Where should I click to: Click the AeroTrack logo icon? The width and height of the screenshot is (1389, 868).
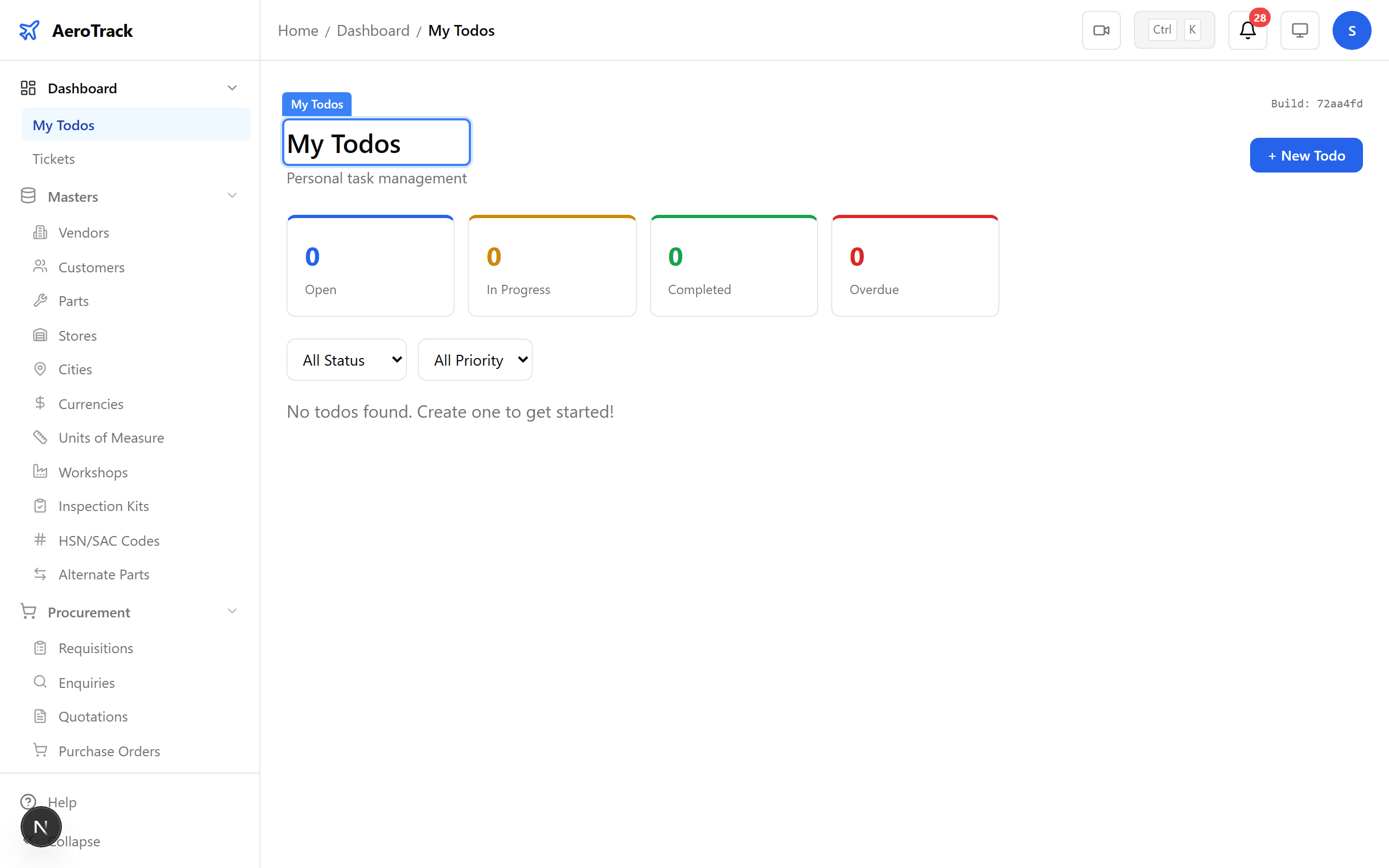[x=29, y=30]
